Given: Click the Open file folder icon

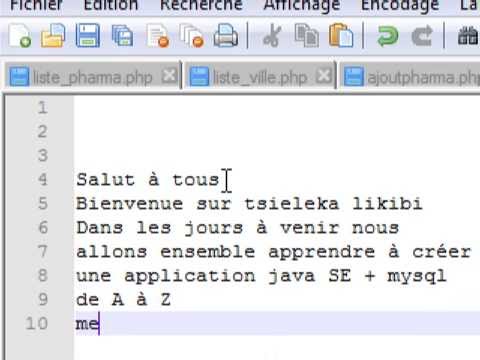Looking at the screenshot, I should click(53, 35).
